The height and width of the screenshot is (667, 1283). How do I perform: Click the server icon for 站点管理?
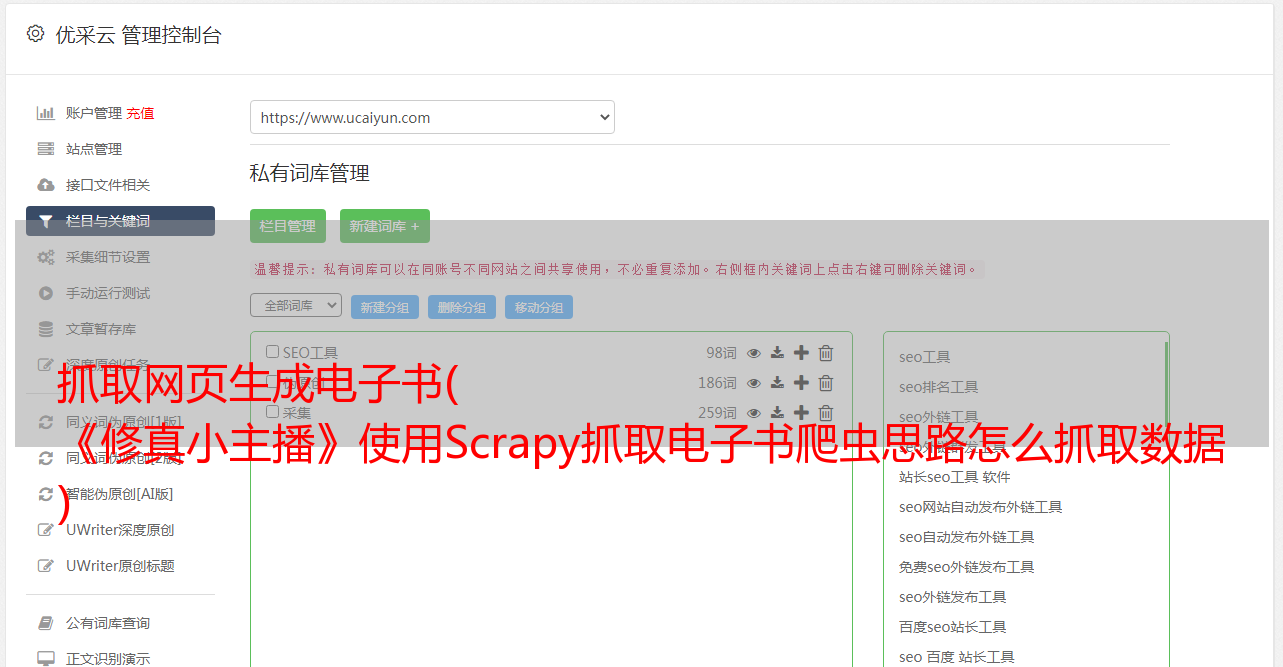tap(46, 149)
